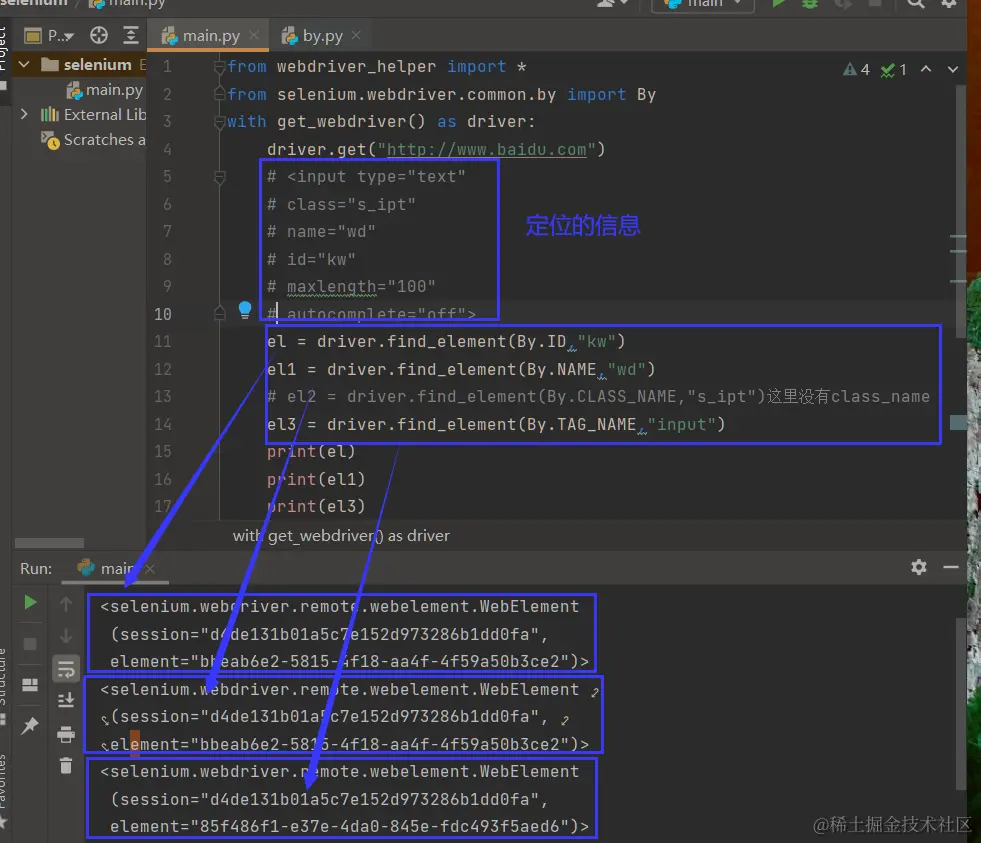Click the top toolbar Run button

(x=778, y=3)
